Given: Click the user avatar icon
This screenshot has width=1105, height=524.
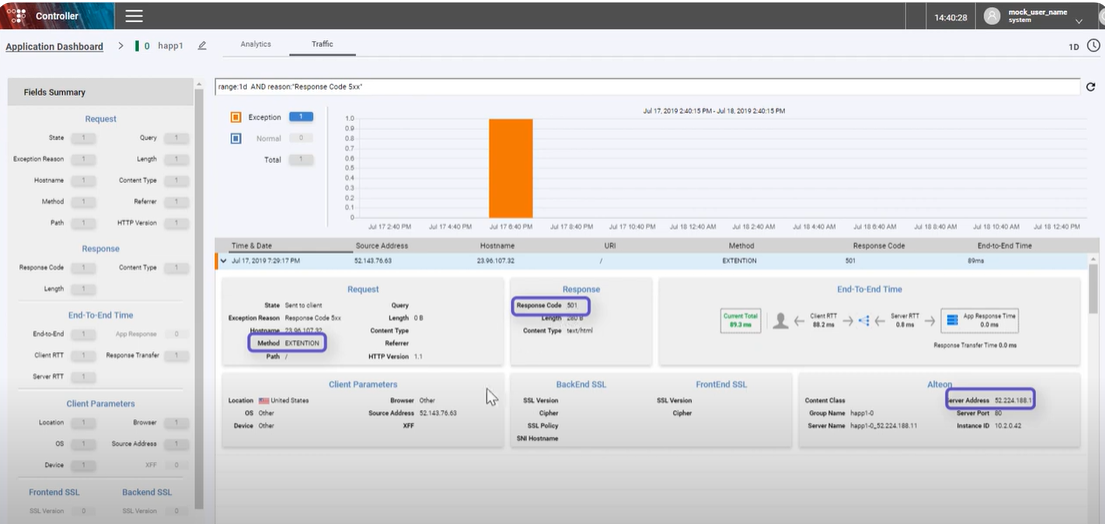Looking at the screenshot, I should [x=992, y=16].
